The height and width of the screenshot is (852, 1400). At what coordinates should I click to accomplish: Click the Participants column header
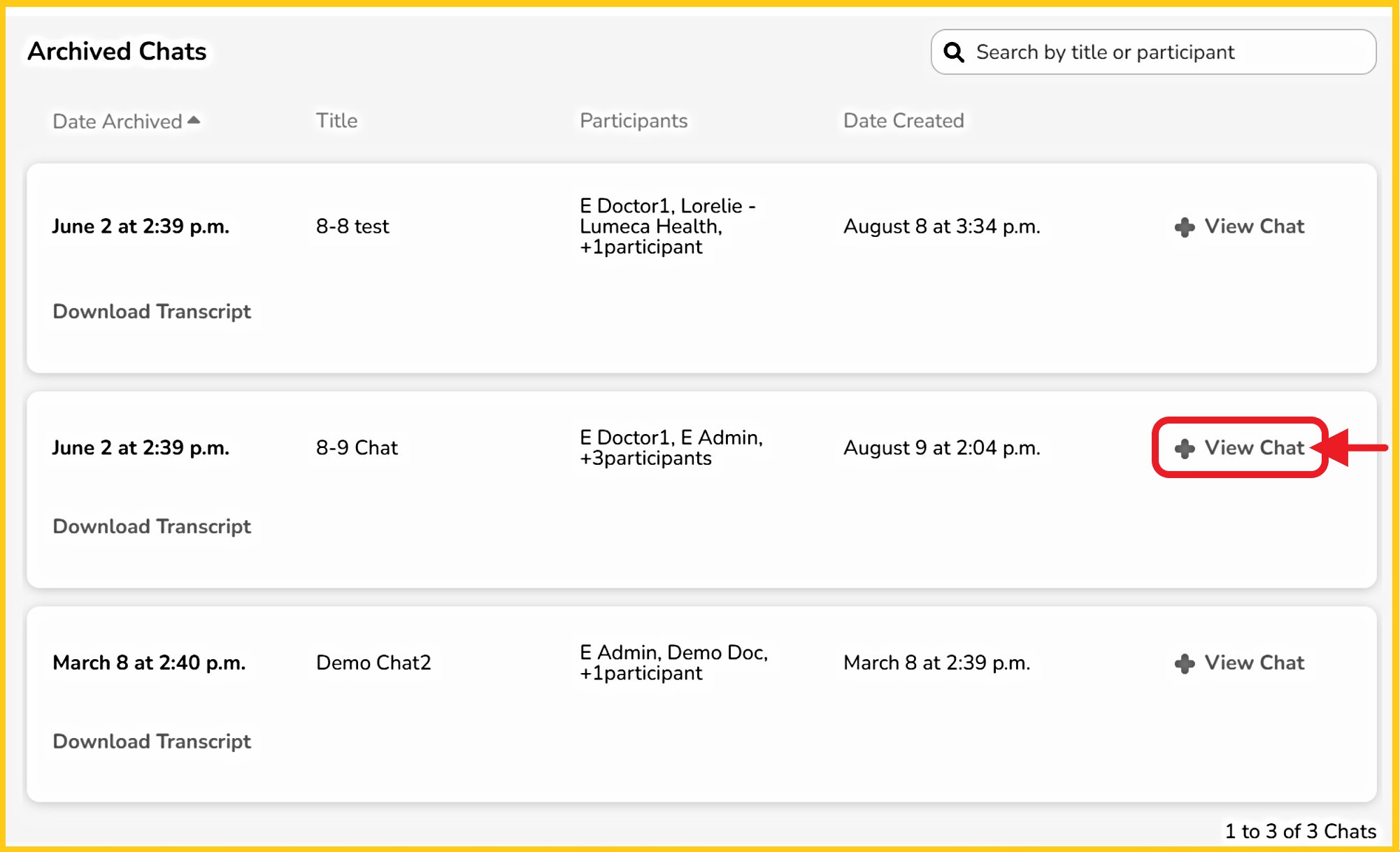633,120
